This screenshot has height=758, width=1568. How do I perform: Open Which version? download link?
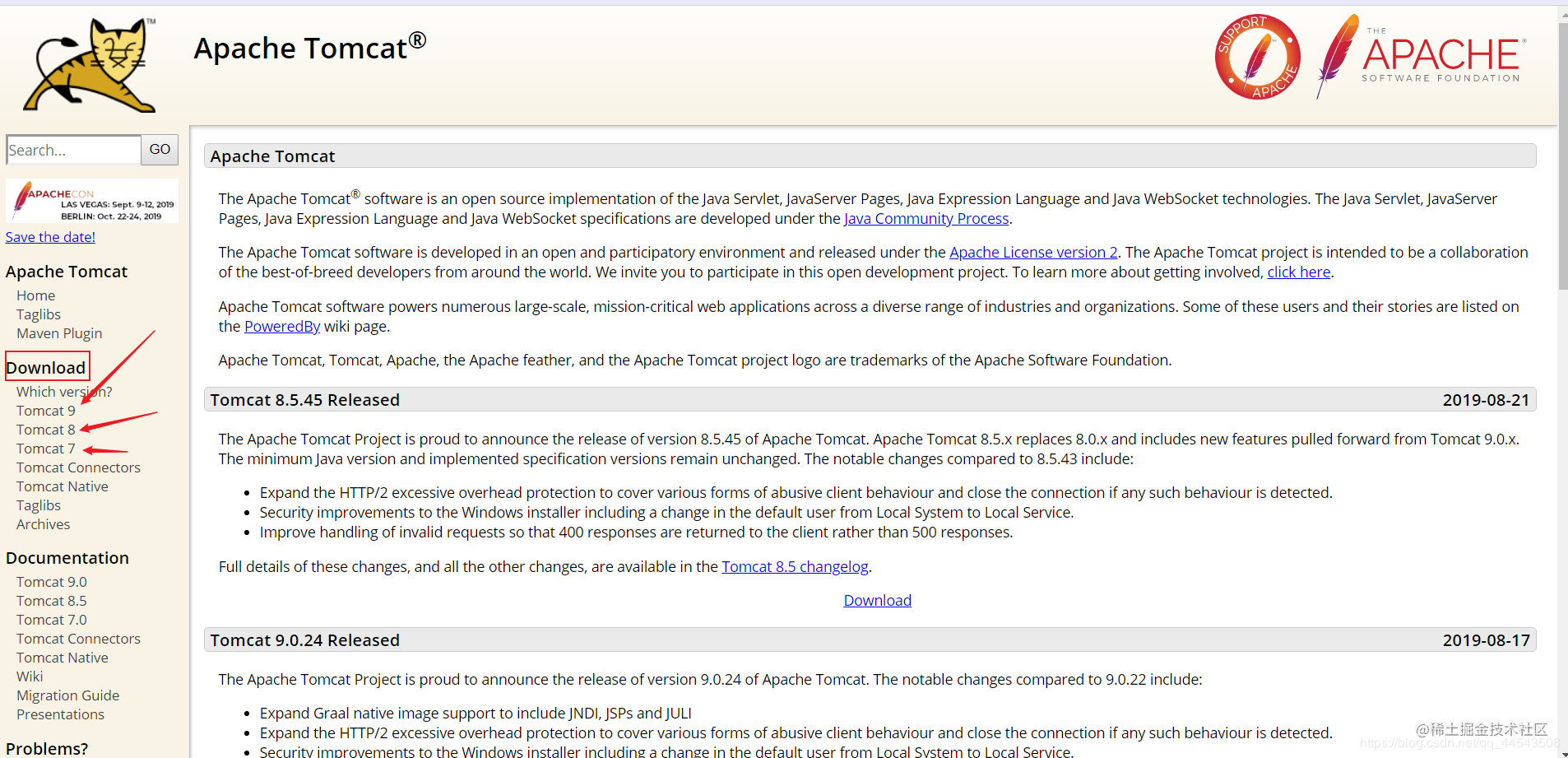pos(64,392)
